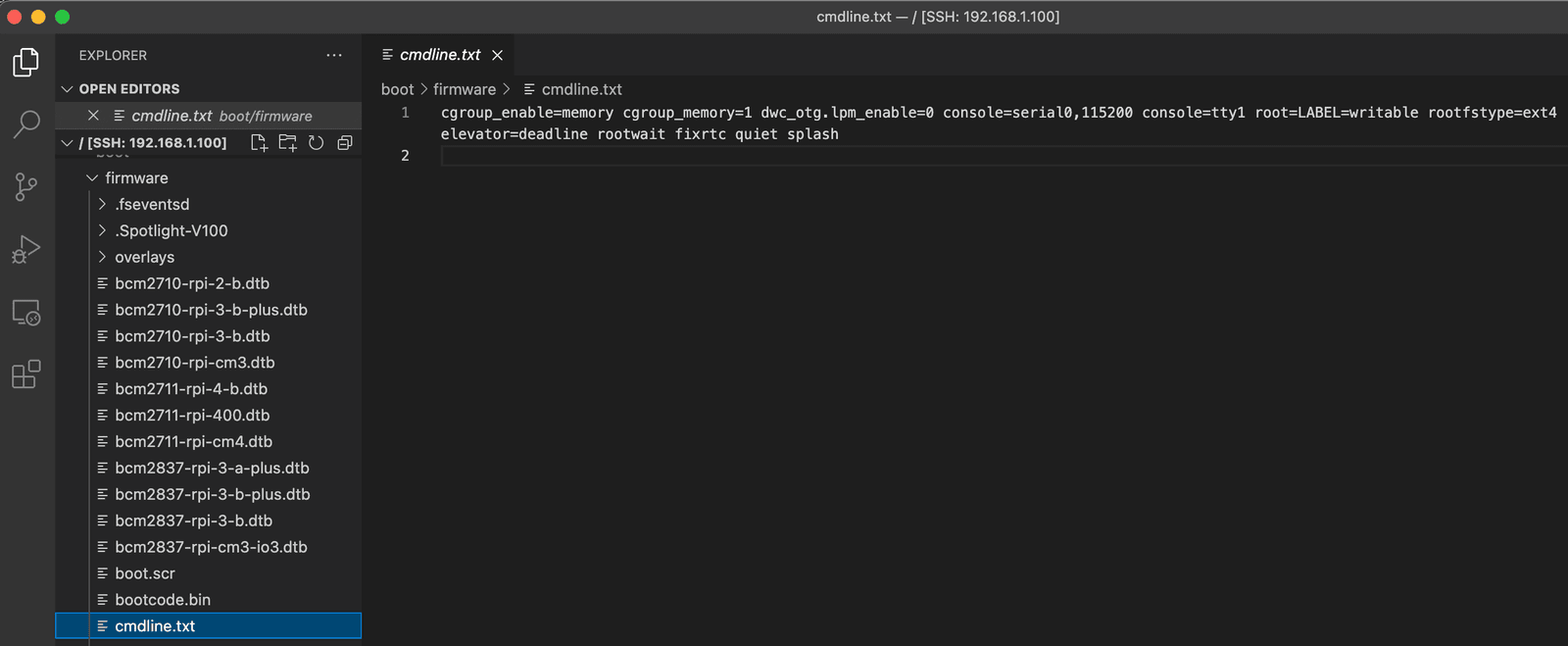Open the Explorer view in activity bar

click(26, 63)
